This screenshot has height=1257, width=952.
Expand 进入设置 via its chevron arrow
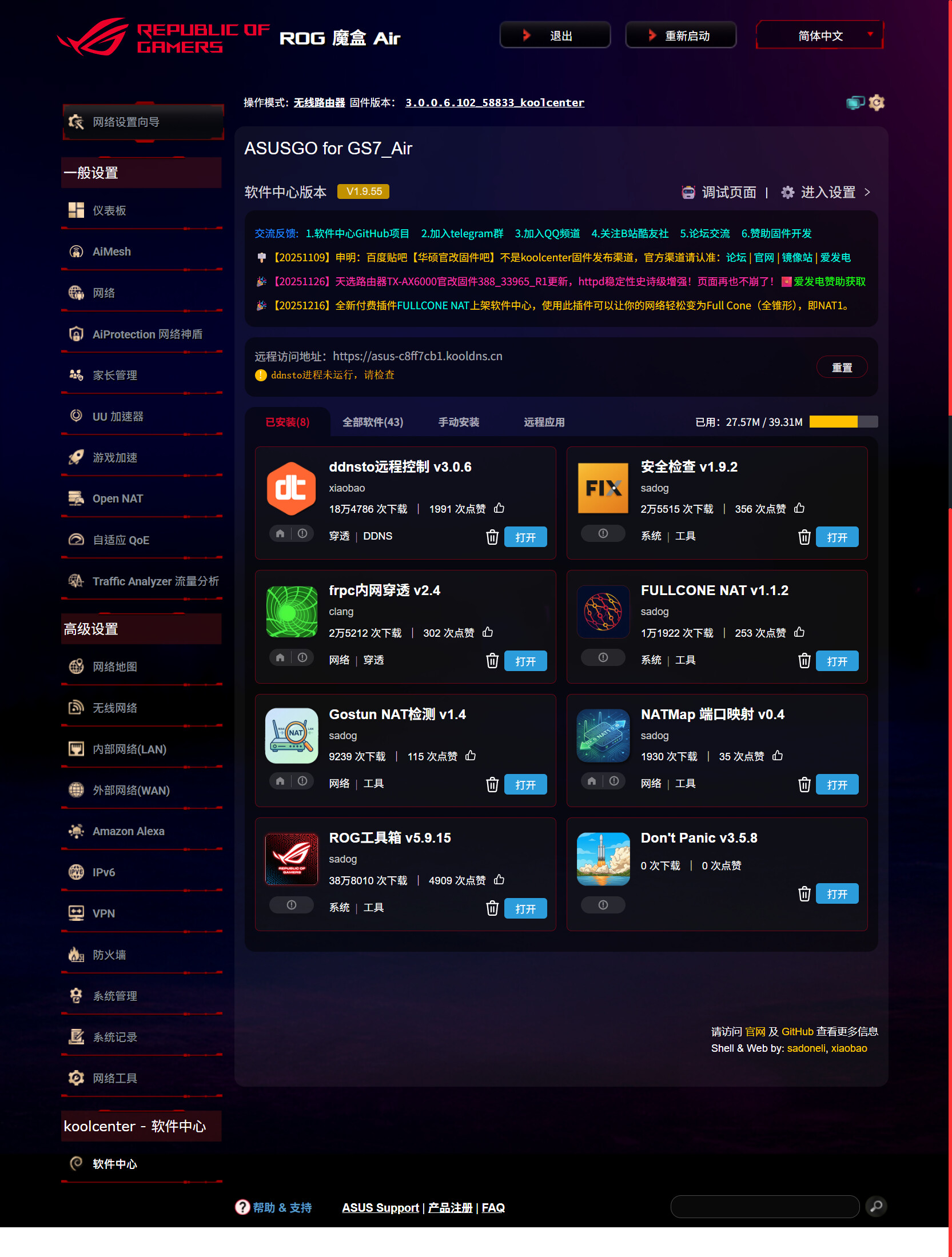point(868,192)
